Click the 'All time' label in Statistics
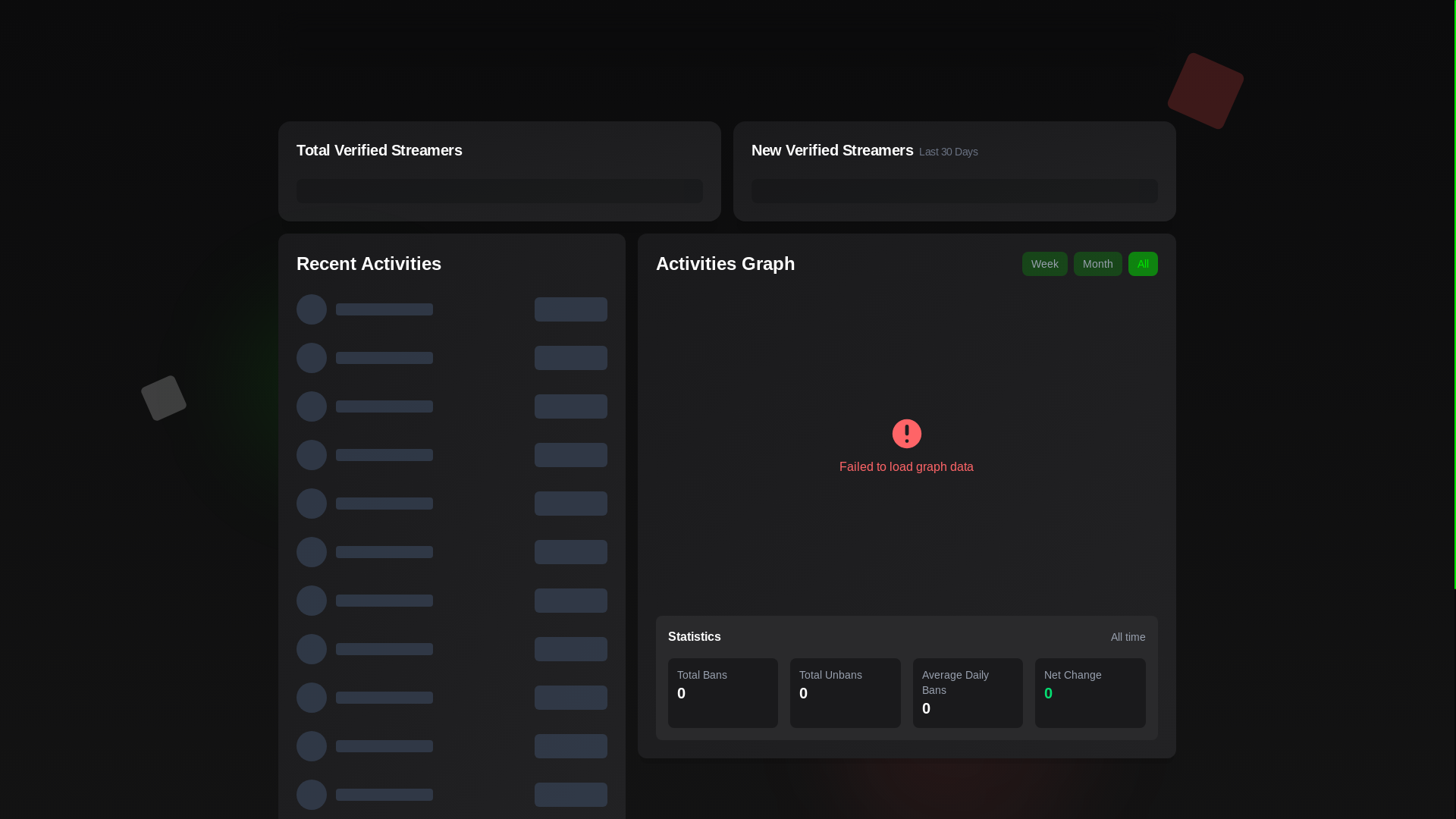The width and height of the screenshot is (1456, 819). (1128, 637)
